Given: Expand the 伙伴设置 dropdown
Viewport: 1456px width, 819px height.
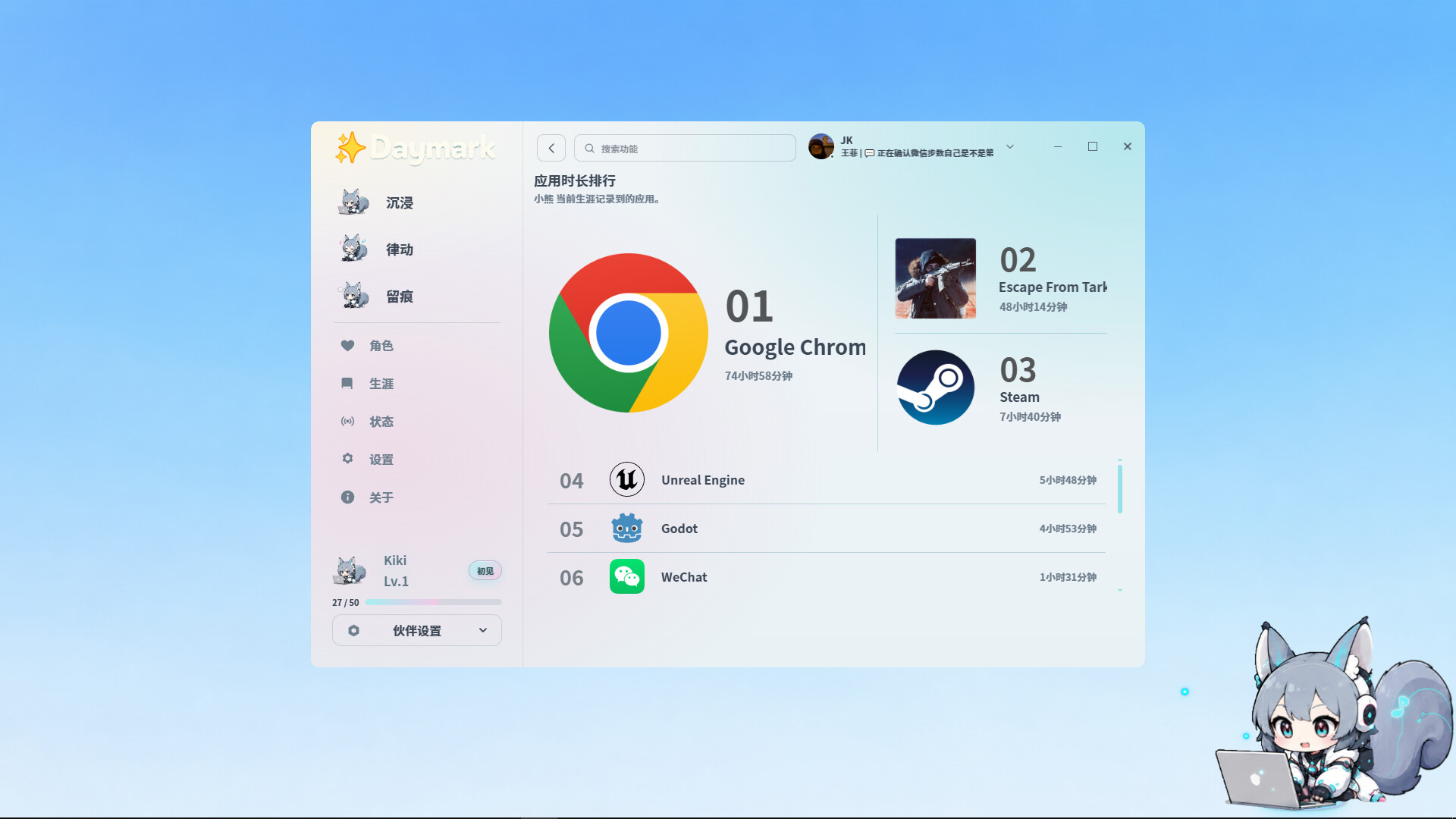Looking at the screenshot, I should coord(417,630).
